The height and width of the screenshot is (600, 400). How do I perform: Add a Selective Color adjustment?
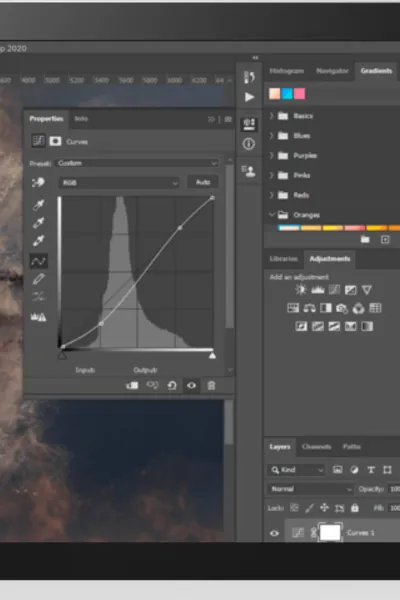pos(351,326)
